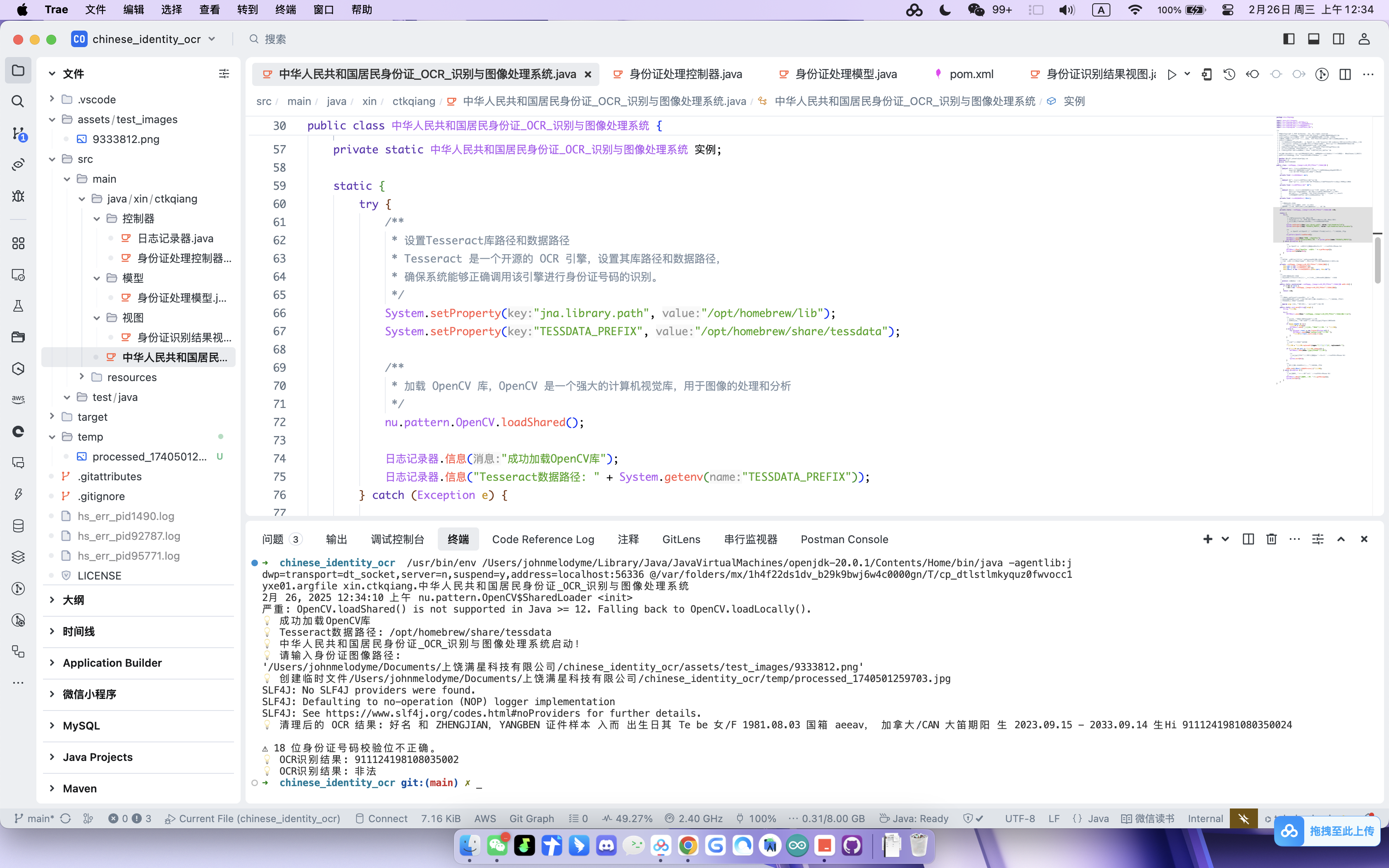Open the Run and Debug bug icon
1389x868 pixels.
(18, 196)
